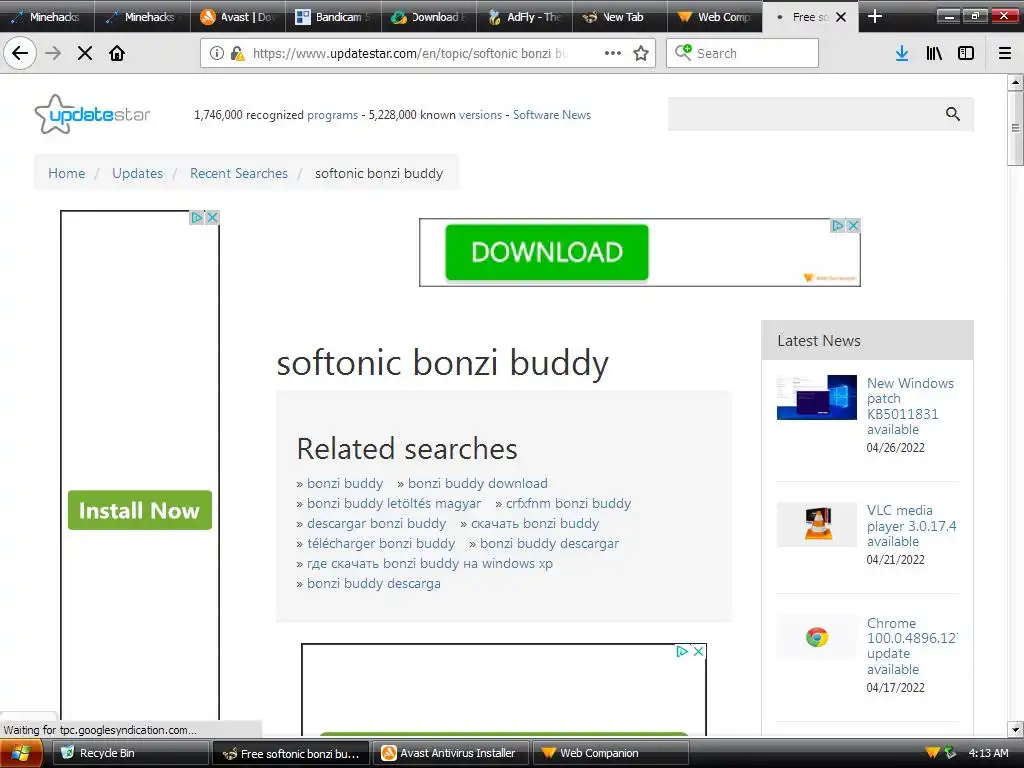Click the VLC cone news thumbnail
The image size is (1024, 768).
point(817,524)
